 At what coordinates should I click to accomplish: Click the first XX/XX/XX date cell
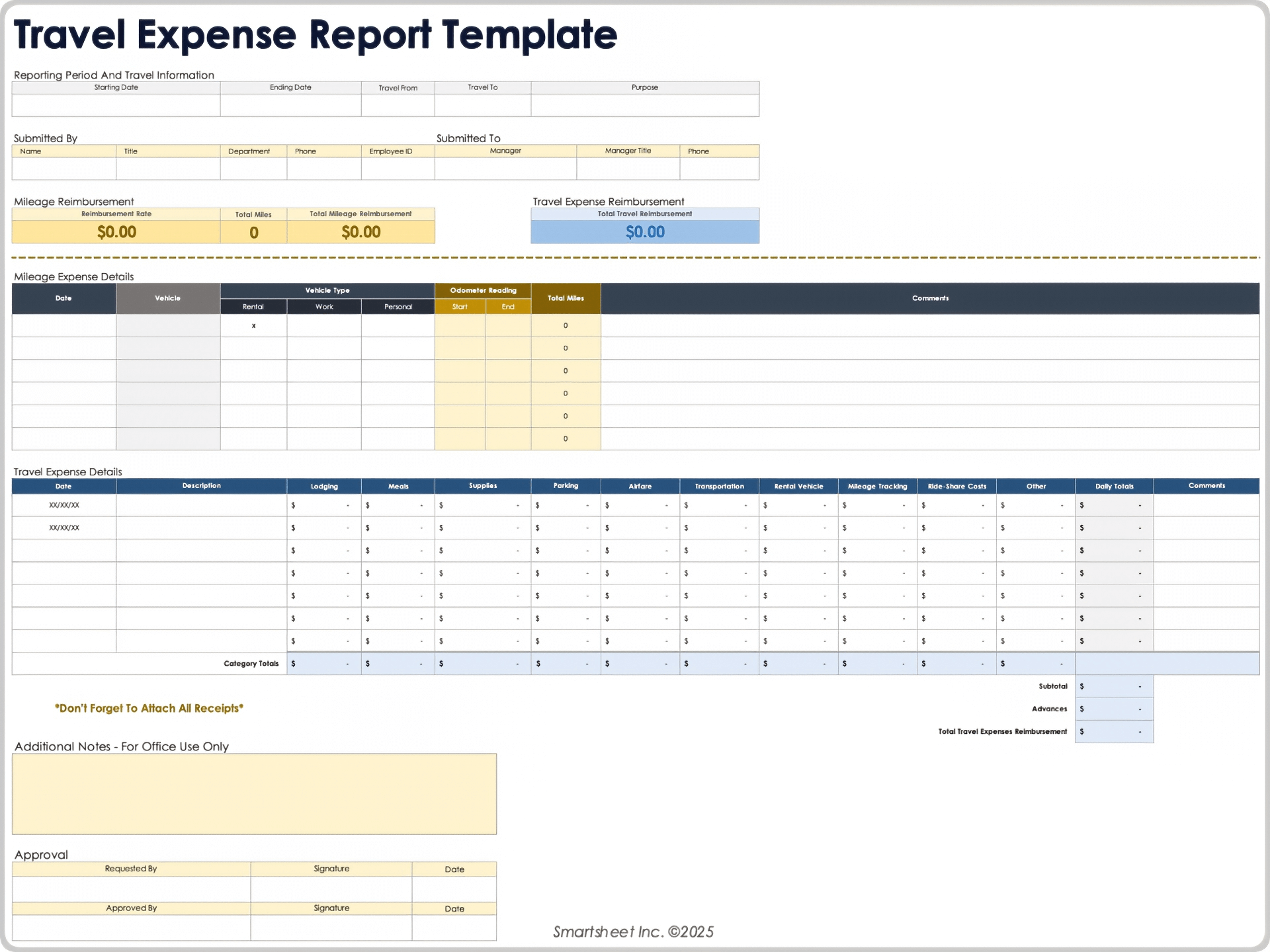pos(63,504)
